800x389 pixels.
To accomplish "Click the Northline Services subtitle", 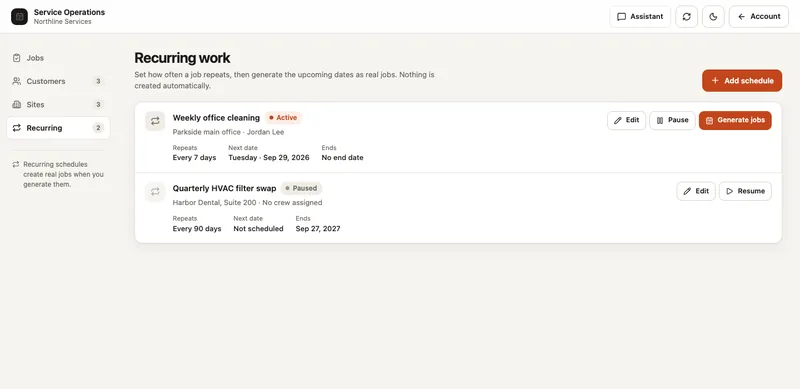I will (63, 21).
